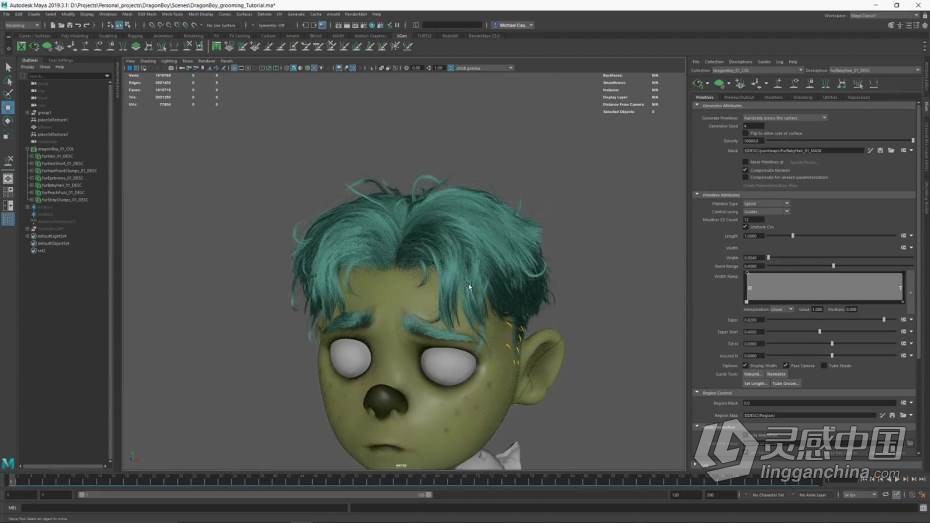
Task: Open the Primitive Type dropdown
Action: click(x=766, y=203)
